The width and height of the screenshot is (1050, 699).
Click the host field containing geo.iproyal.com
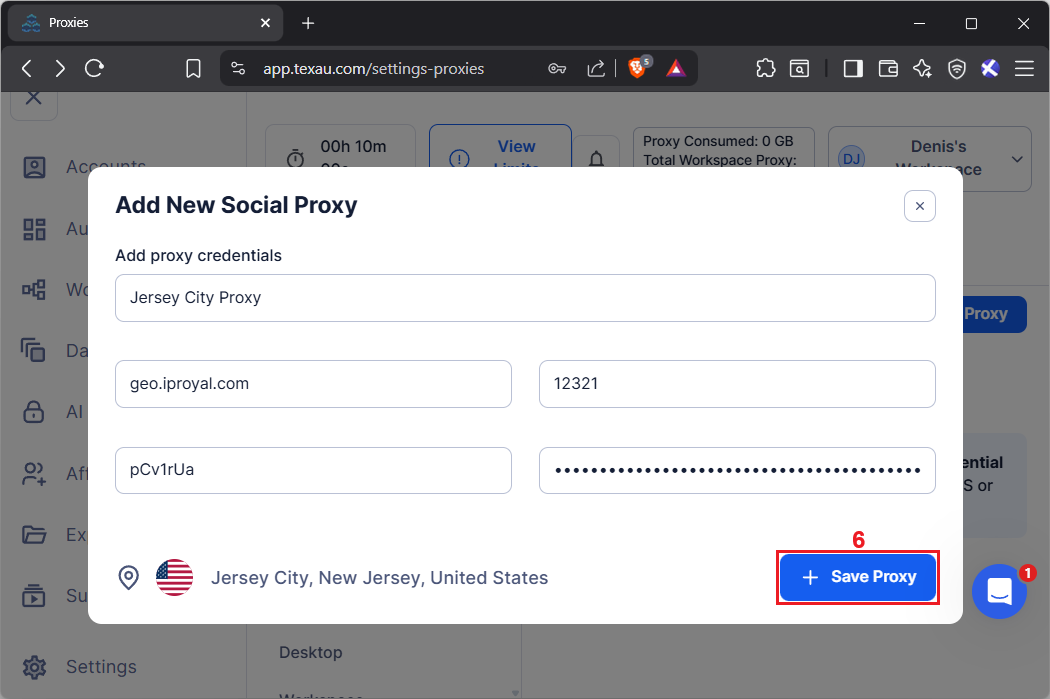pos(313,384)
